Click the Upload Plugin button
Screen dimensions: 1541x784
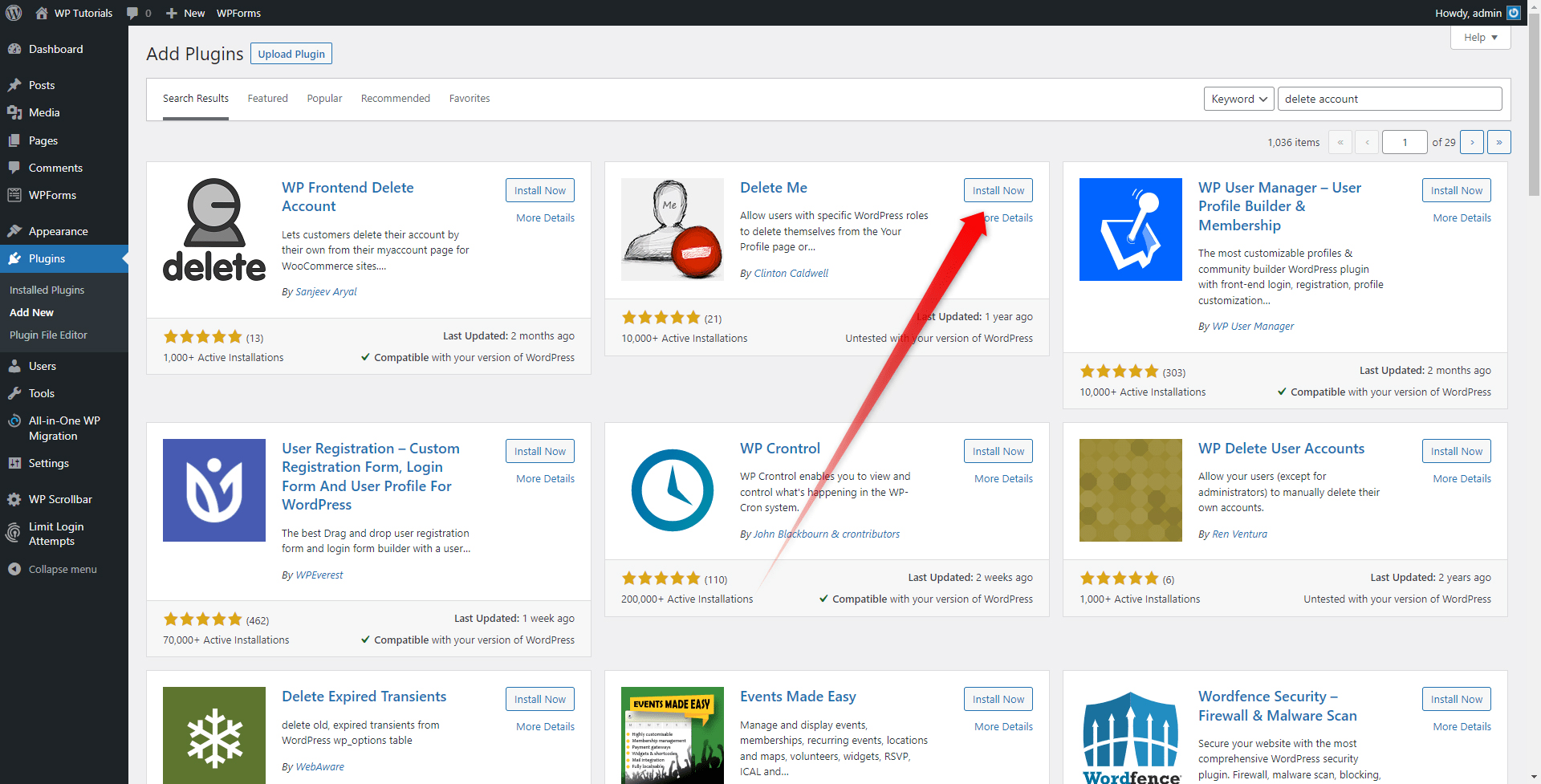tap(291, 54)
